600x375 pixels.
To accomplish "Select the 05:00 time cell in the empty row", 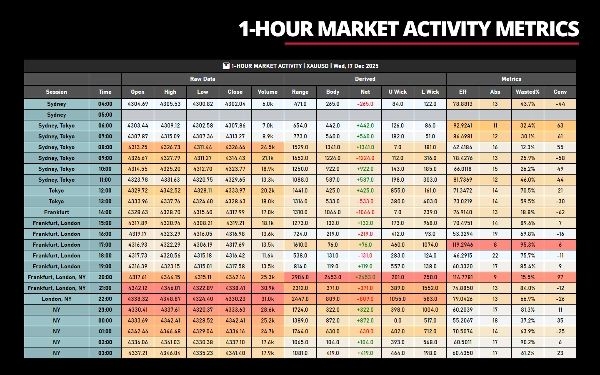I will click(x=105, y=115).
